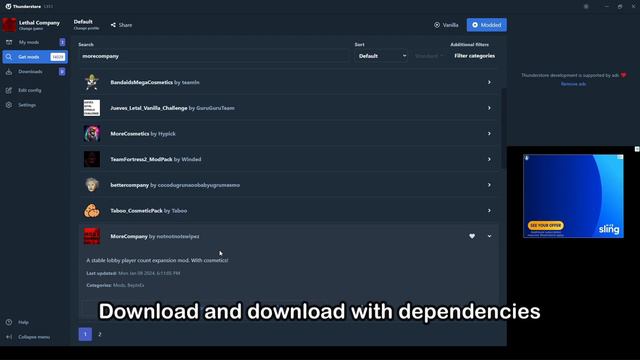Expand the TeamFortress2_ModPack mod row
Viewport: 640px width, 360px height.
point(289,160)
